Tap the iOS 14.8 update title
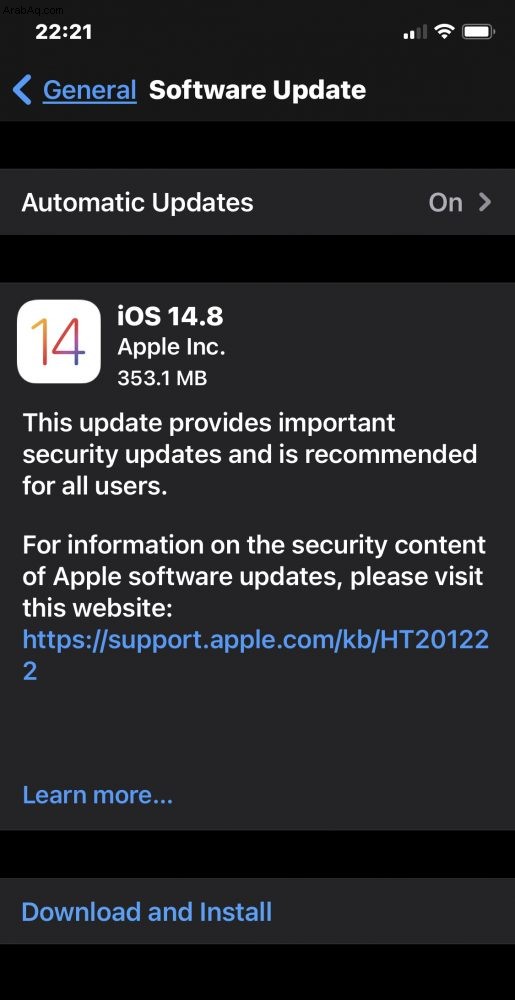The image size is (515, 1000). (x=170, y=316)
